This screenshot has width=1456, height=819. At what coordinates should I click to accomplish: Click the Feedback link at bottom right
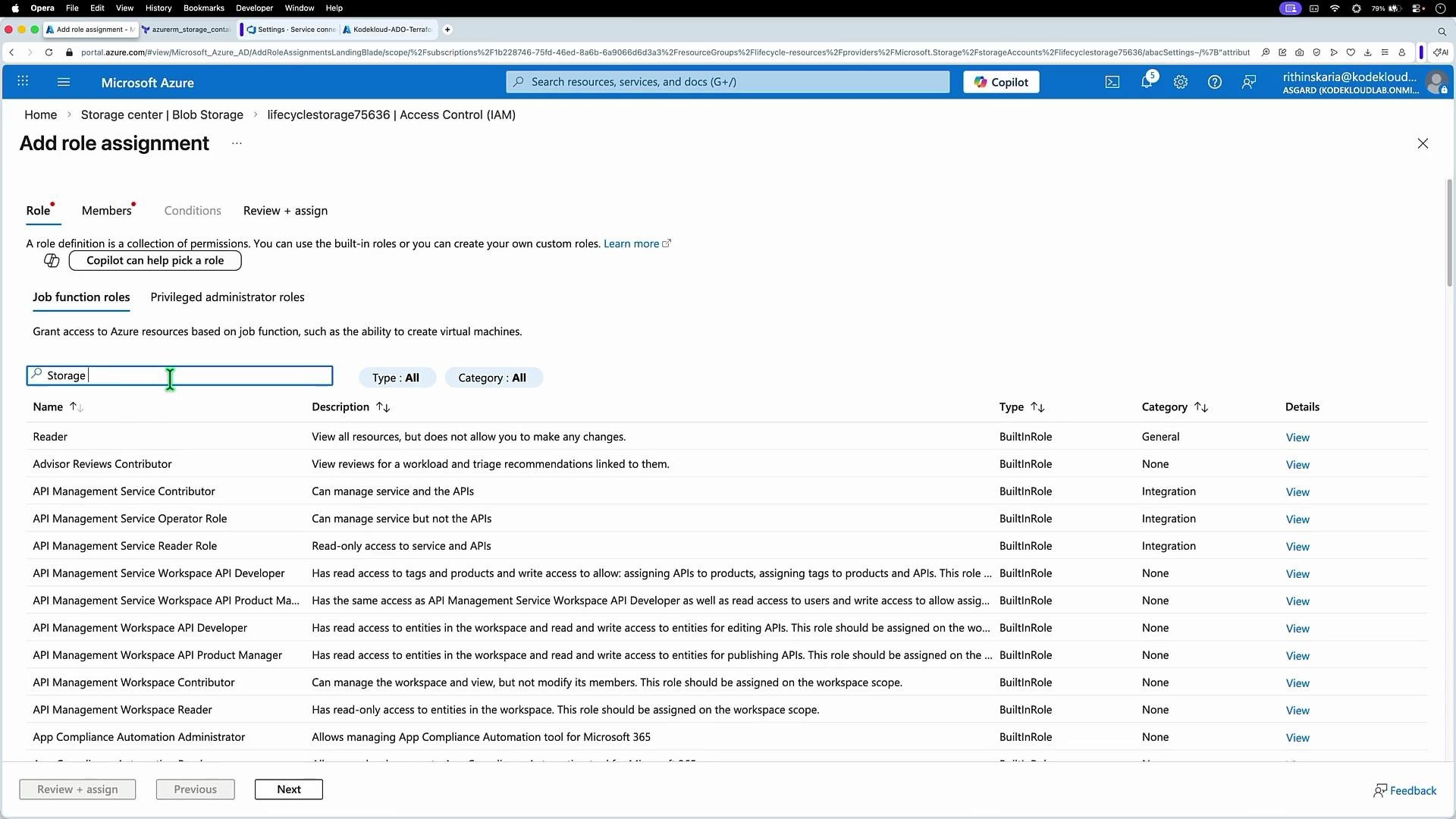1404,791
